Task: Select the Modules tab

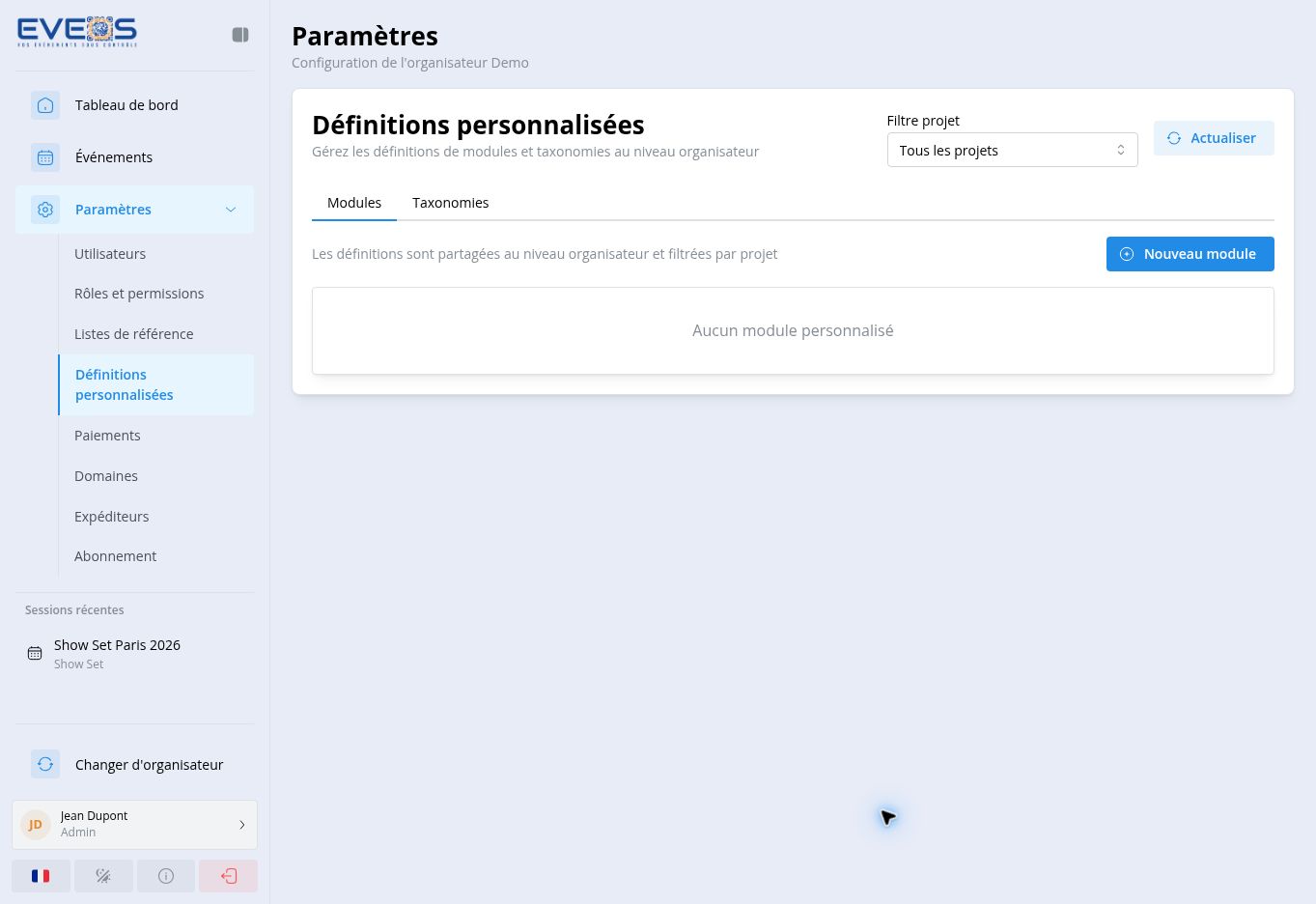Action: click(354, 203)
